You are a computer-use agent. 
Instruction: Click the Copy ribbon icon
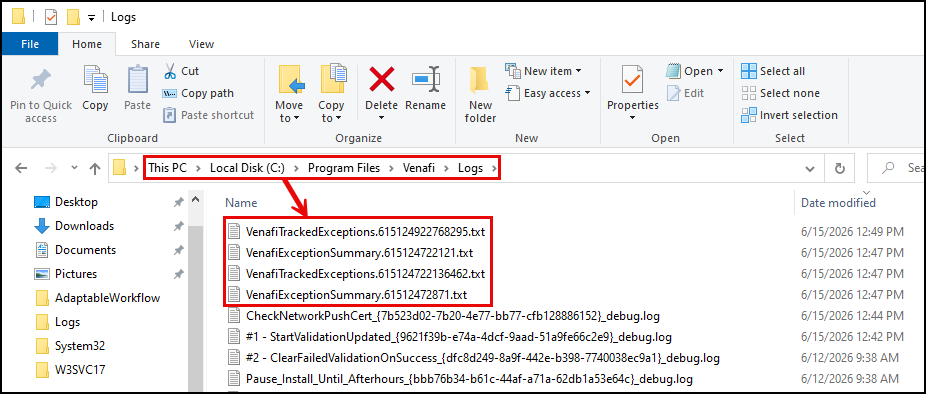pyautogui.click(x=95, y=80)
